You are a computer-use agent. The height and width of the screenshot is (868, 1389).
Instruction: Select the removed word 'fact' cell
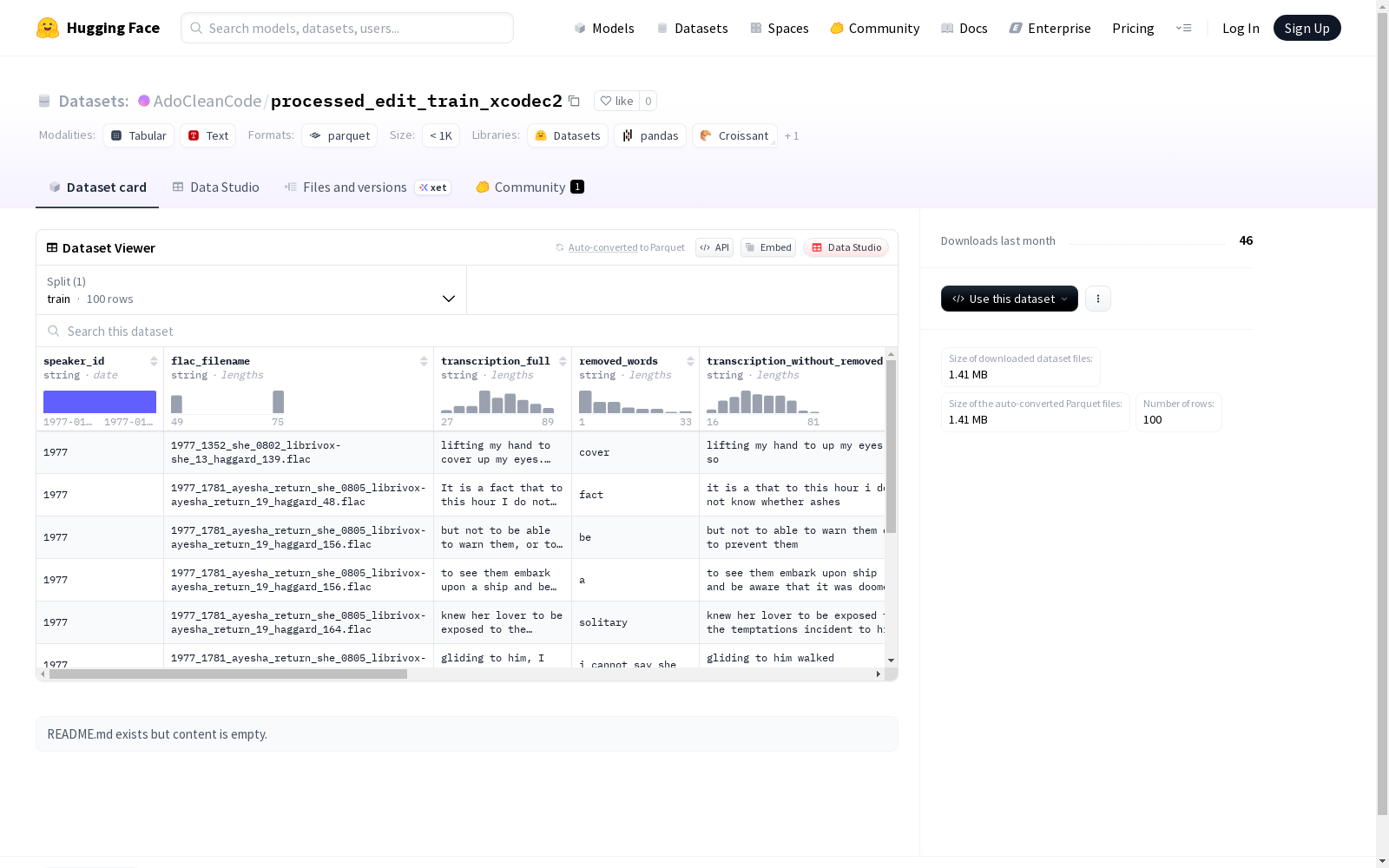[x=635, y=495]
